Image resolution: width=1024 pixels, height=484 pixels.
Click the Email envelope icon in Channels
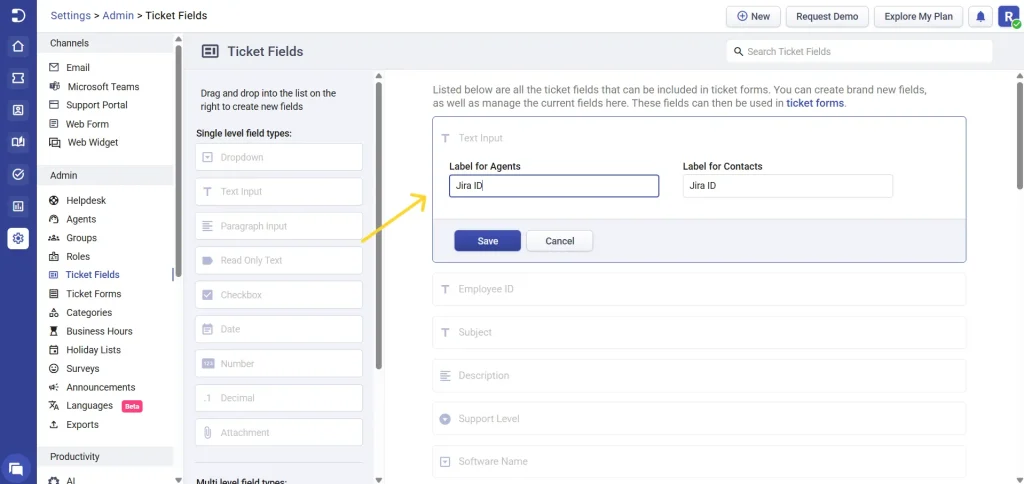coord(54,67)
